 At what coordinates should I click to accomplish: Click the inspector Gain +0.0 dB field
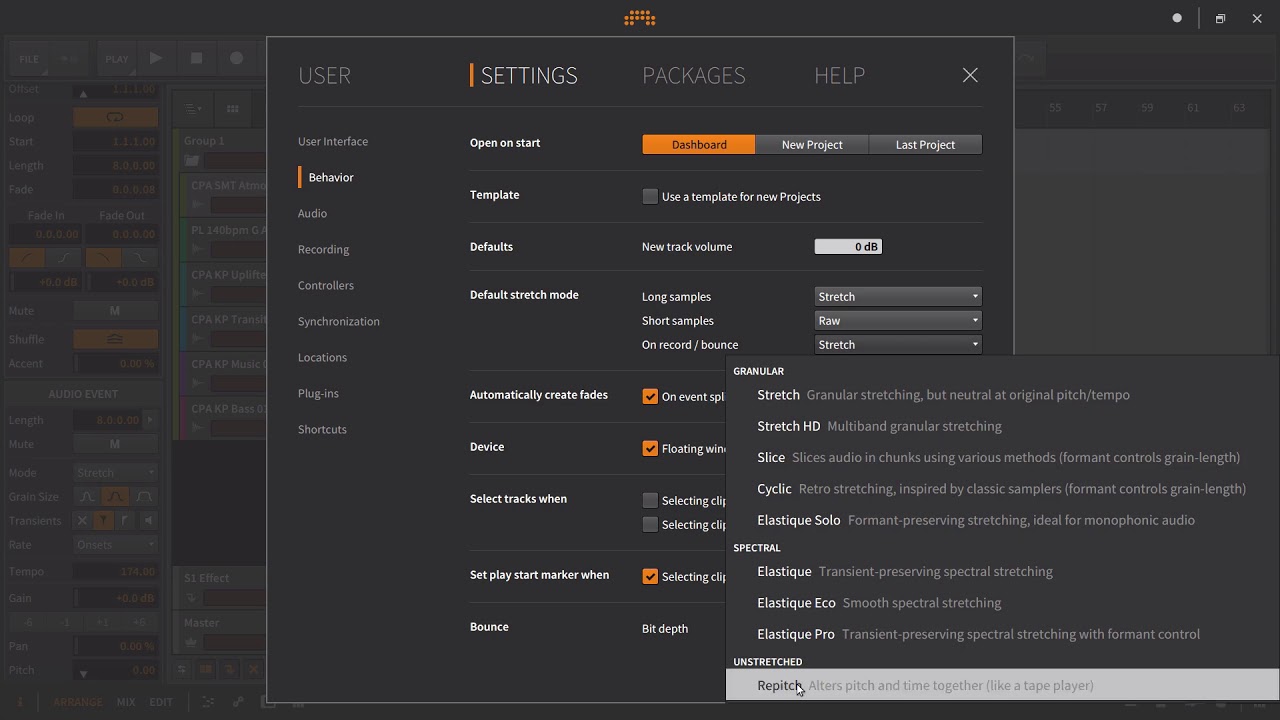116,598
